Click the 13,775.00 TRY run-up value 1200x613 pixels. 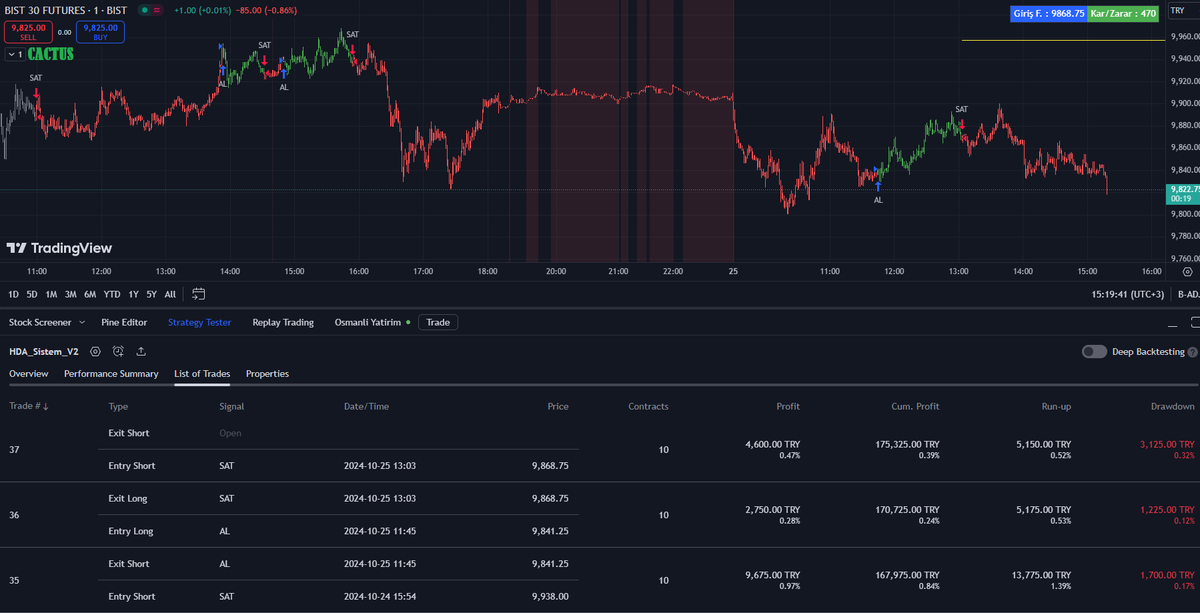[1041, 575]
